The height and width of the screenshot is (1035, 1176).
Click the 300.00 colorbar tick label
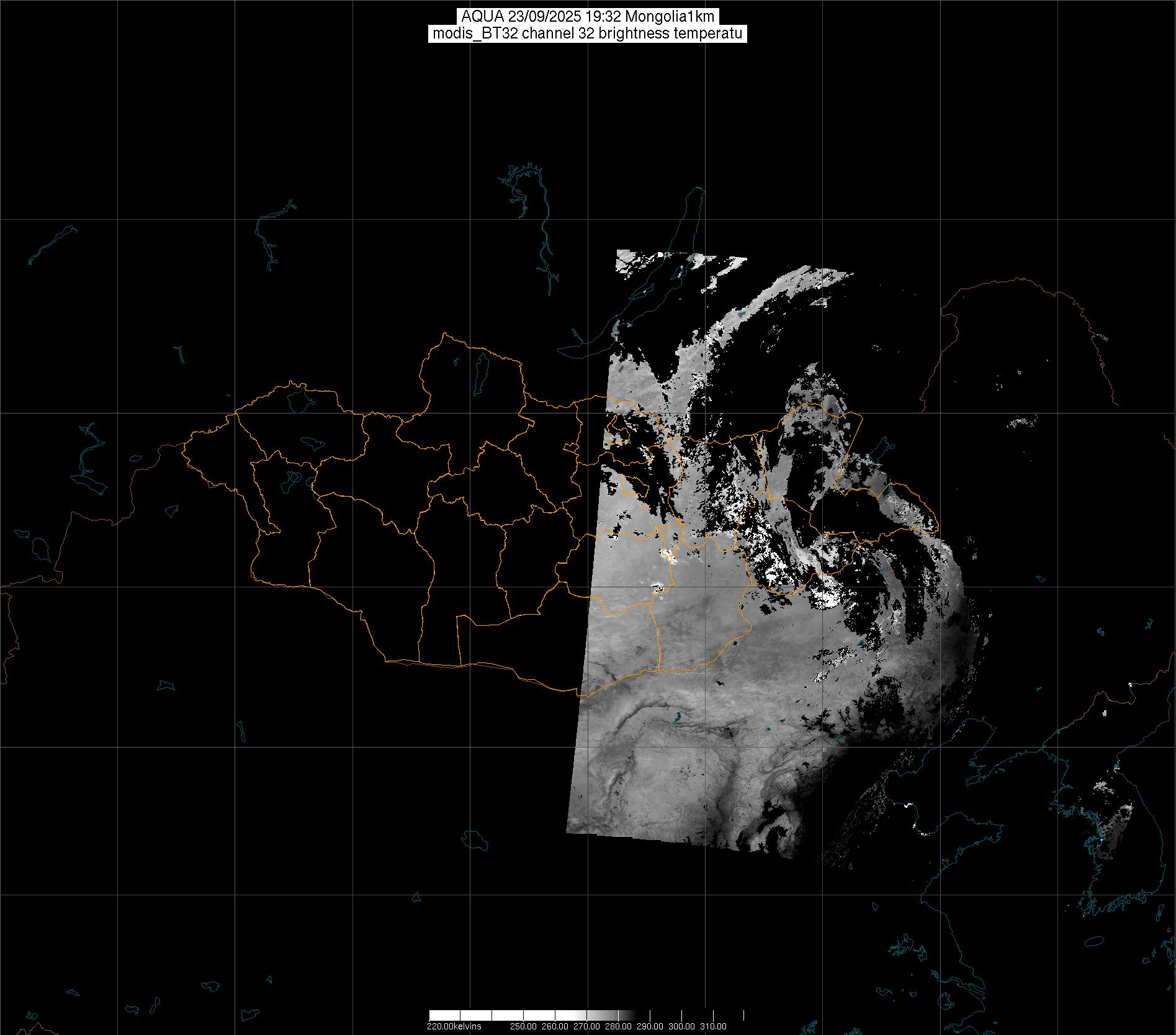coord(681,1026)
